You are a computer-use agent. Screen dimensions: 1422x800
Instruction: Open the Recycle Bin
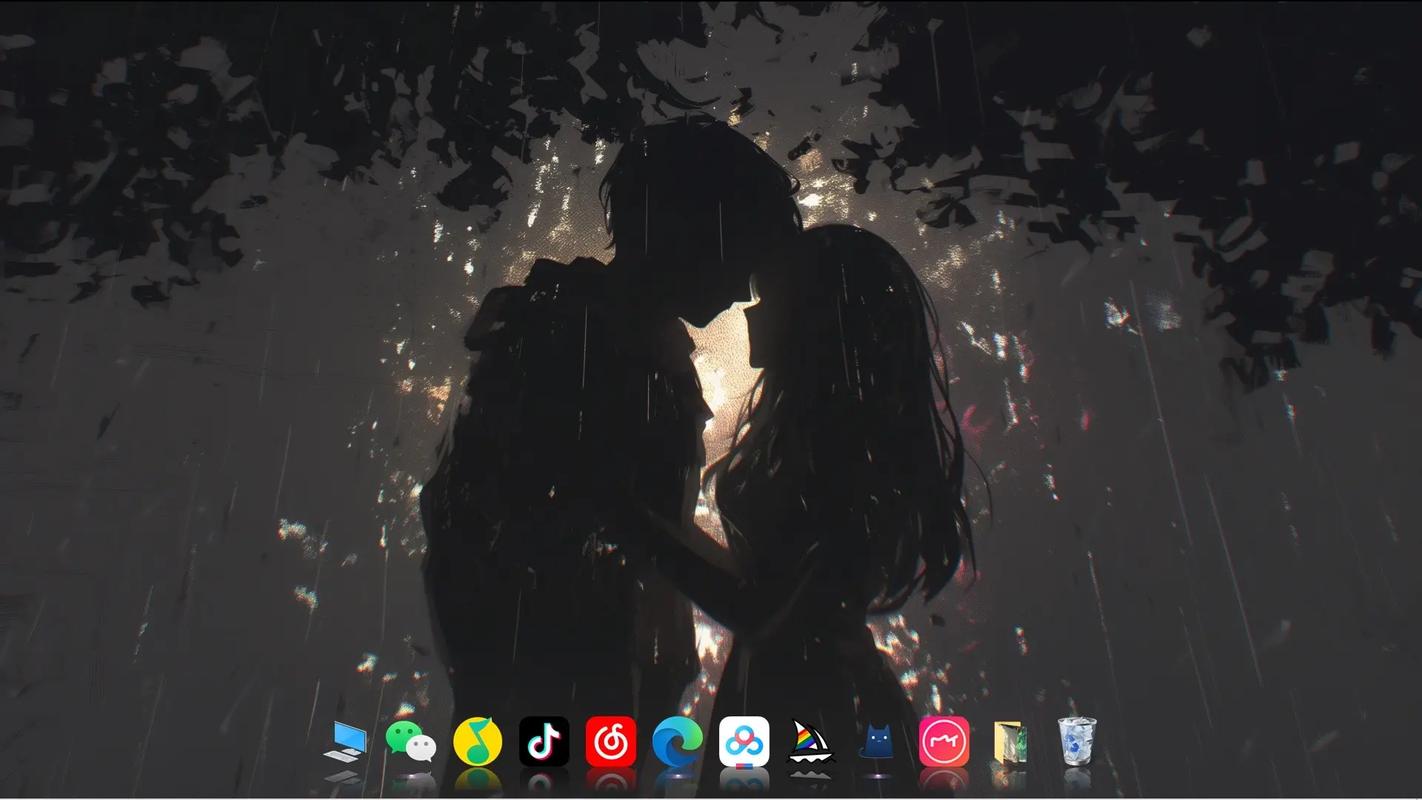click(1077, 742)
